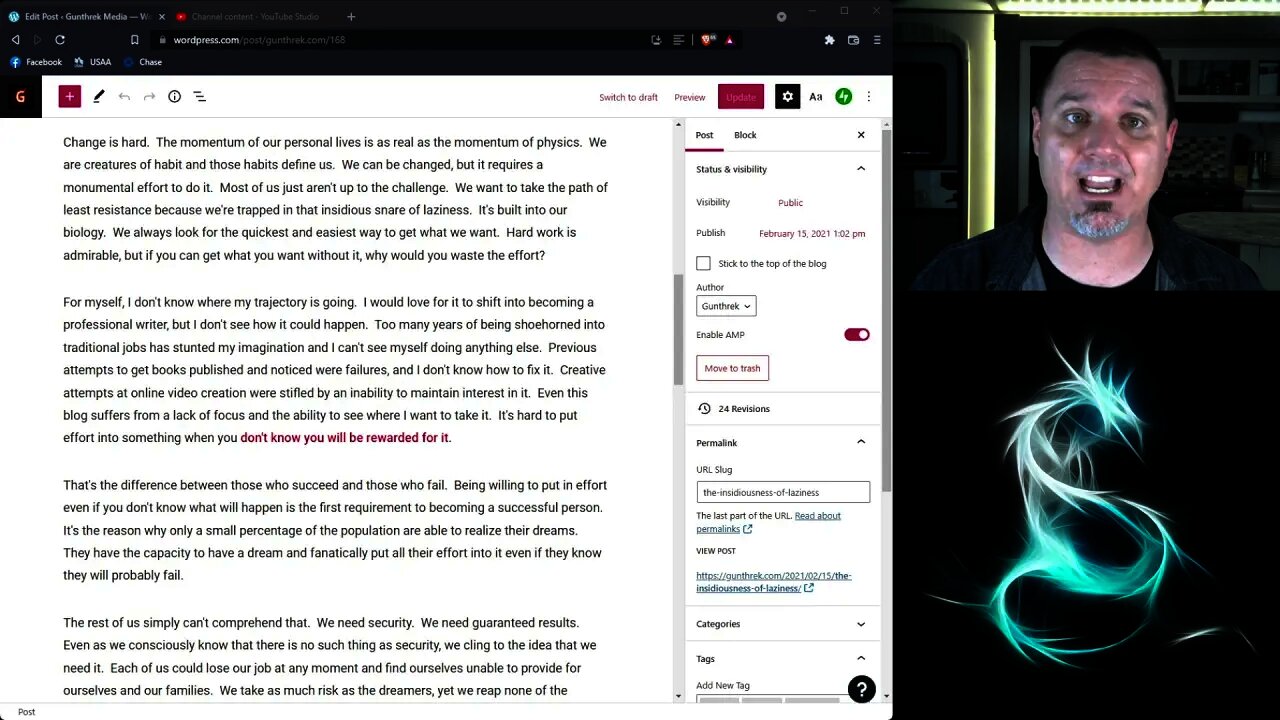Open the reader mode lines icon

(678, 40)
